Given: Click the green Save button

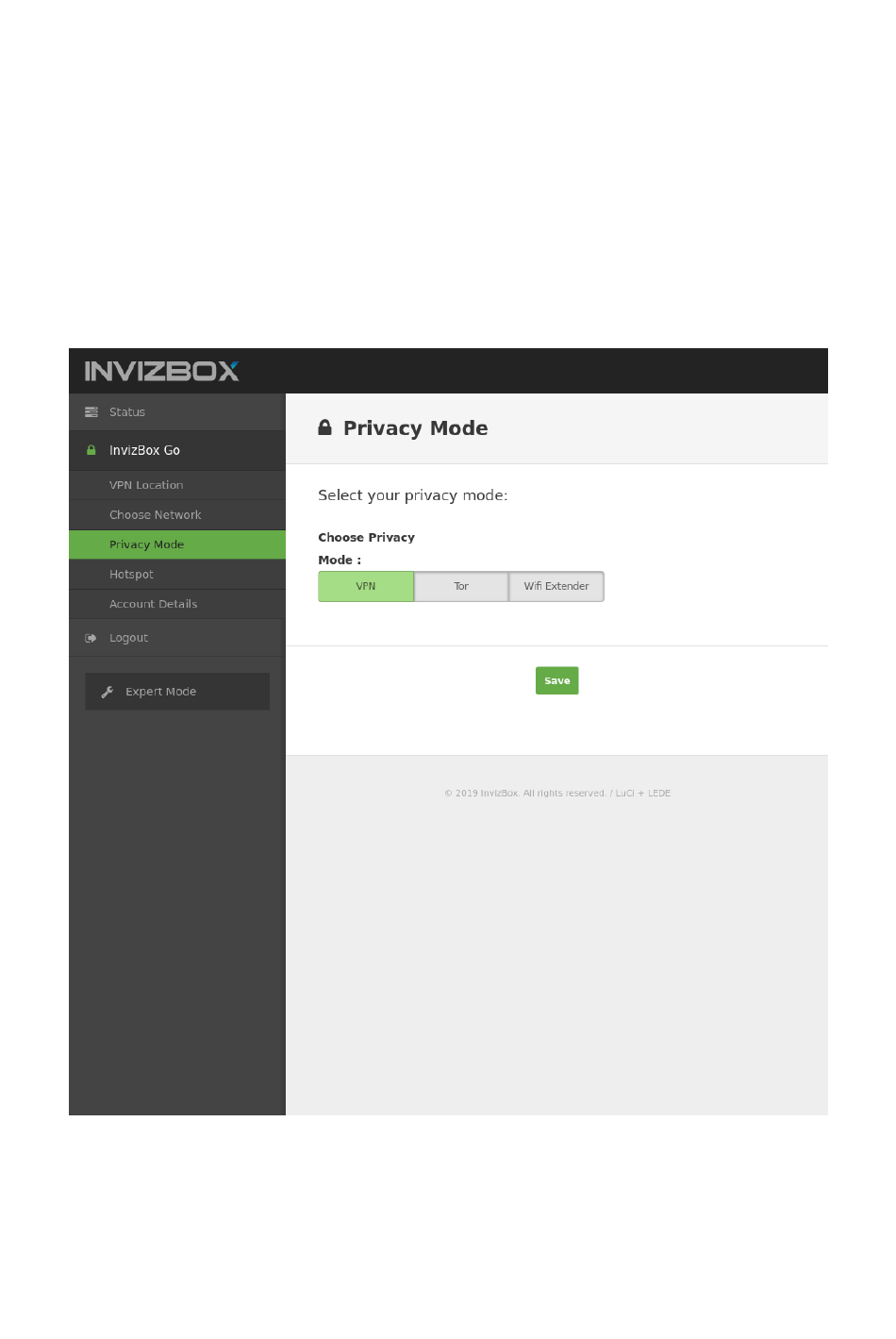Looking at the screenshot, I should point(557,680).
